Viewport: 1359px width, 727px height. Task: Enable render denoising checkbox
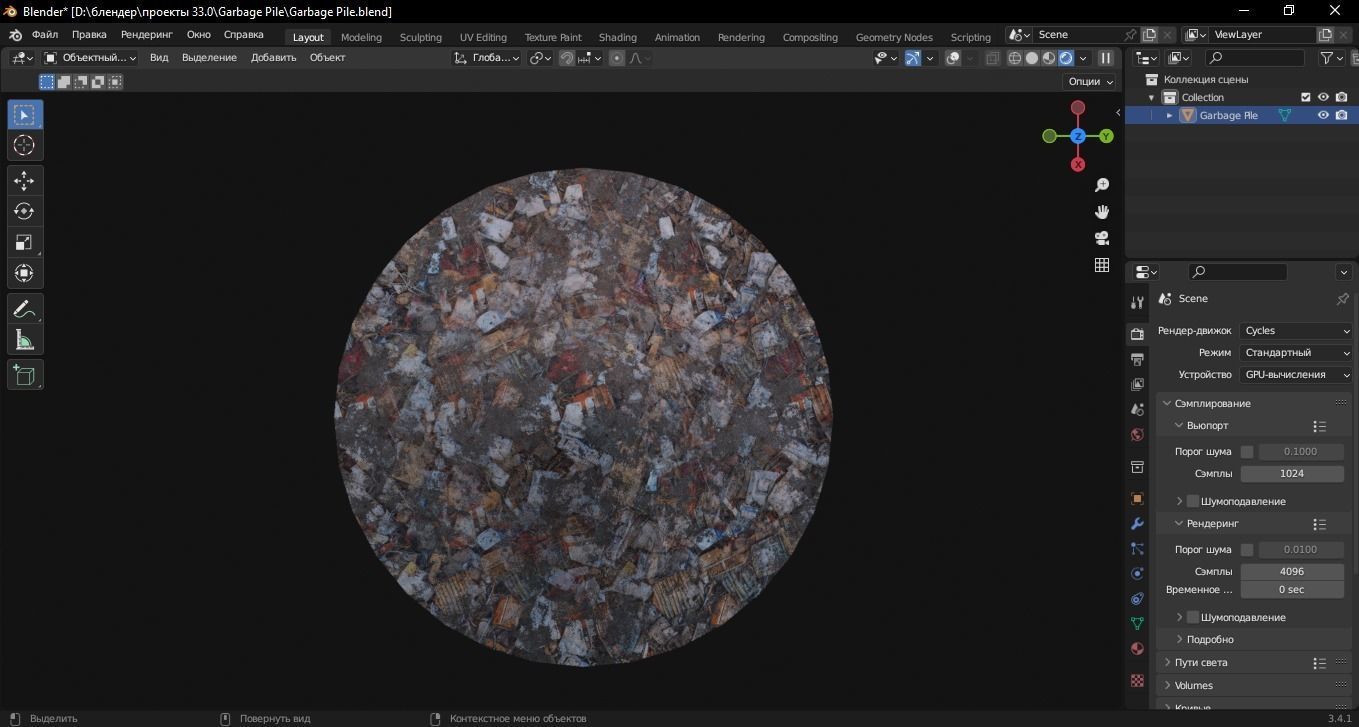[x=1193, y=617]
